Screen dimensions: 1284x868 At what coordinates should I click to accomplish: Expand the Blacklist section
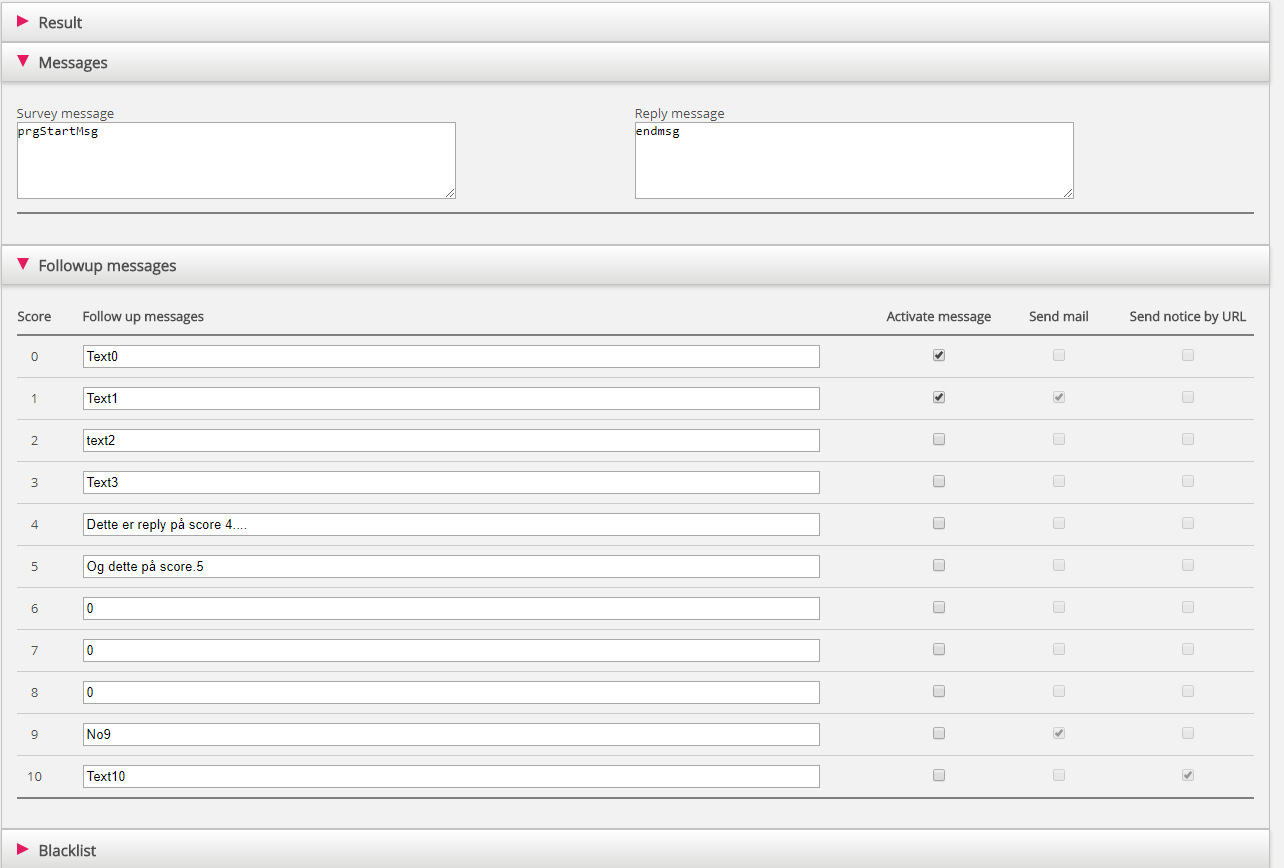click(x=67, y=850)
